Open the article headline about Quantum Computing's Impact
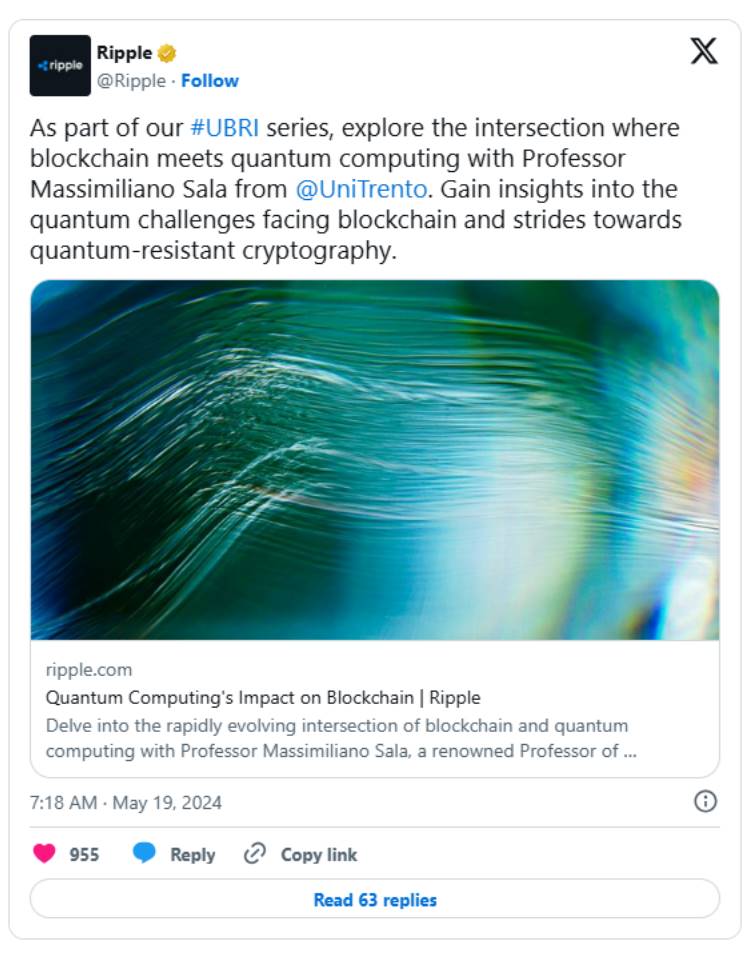755x953 pixels. point(263,697)
